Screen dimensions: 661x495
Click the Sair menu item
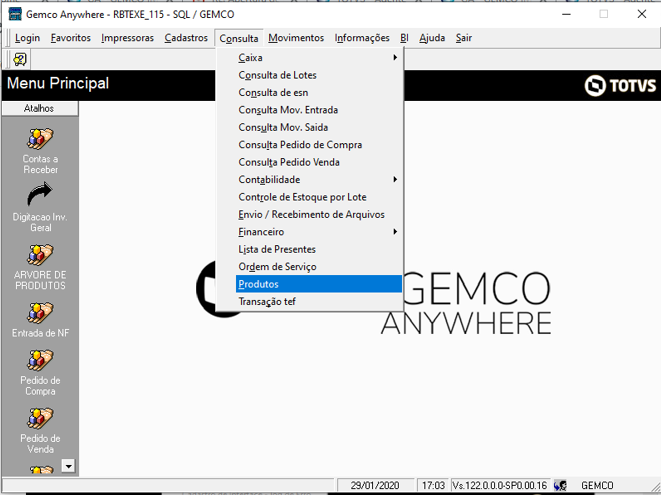[463, 38]
